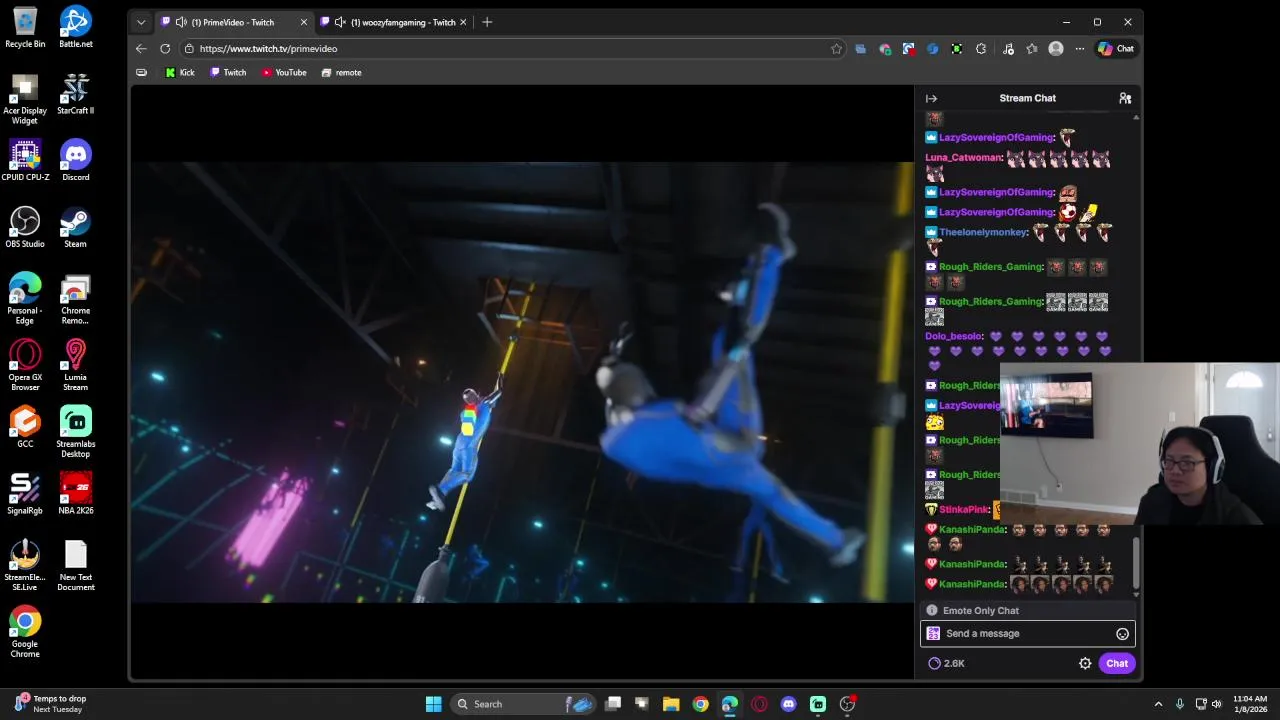Open the Twitch bookmark
This screenshot has width=1280, height=720.
coord(228,72)
